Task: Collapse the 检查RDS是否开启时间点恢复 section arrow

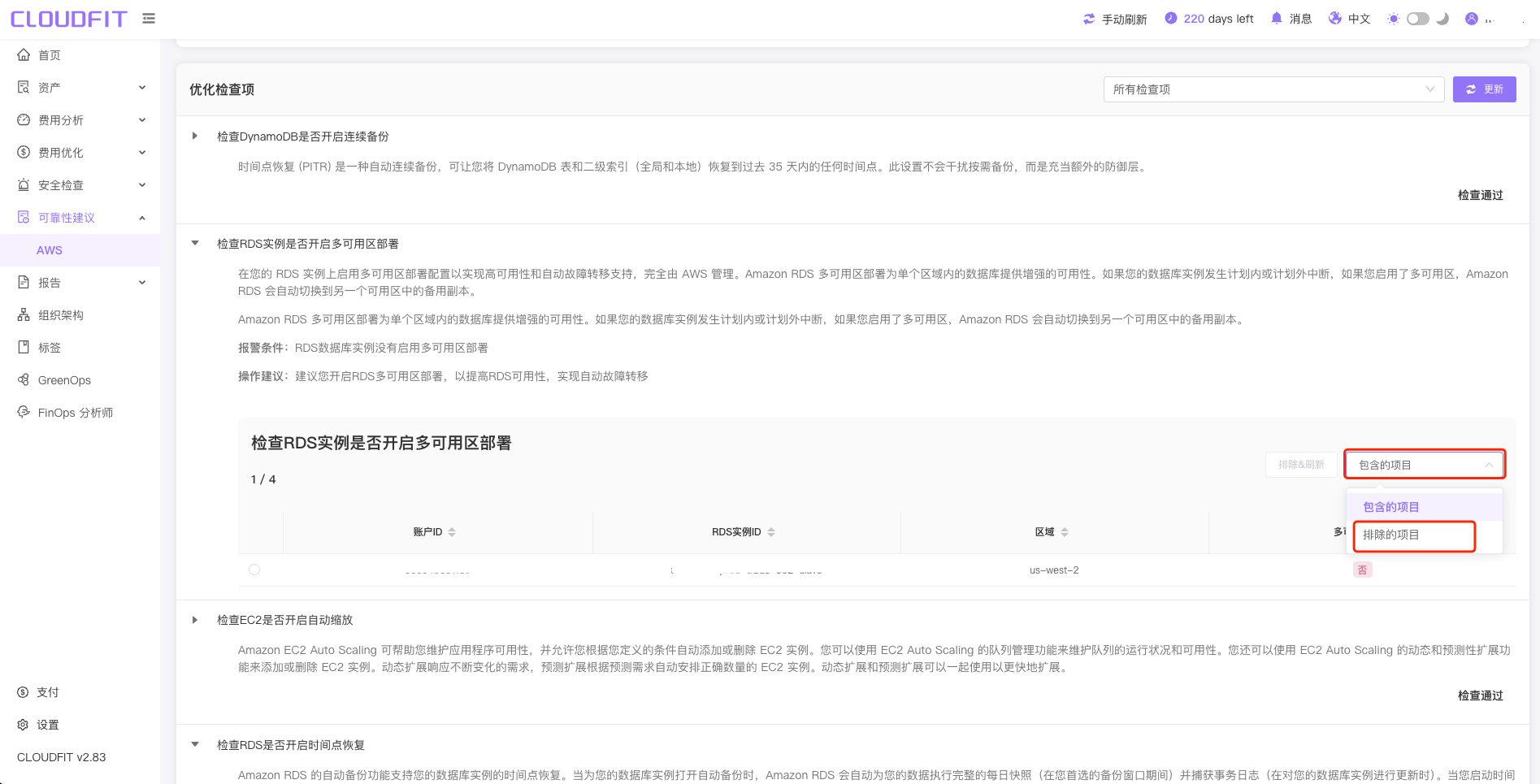Action: pos(194,744)
